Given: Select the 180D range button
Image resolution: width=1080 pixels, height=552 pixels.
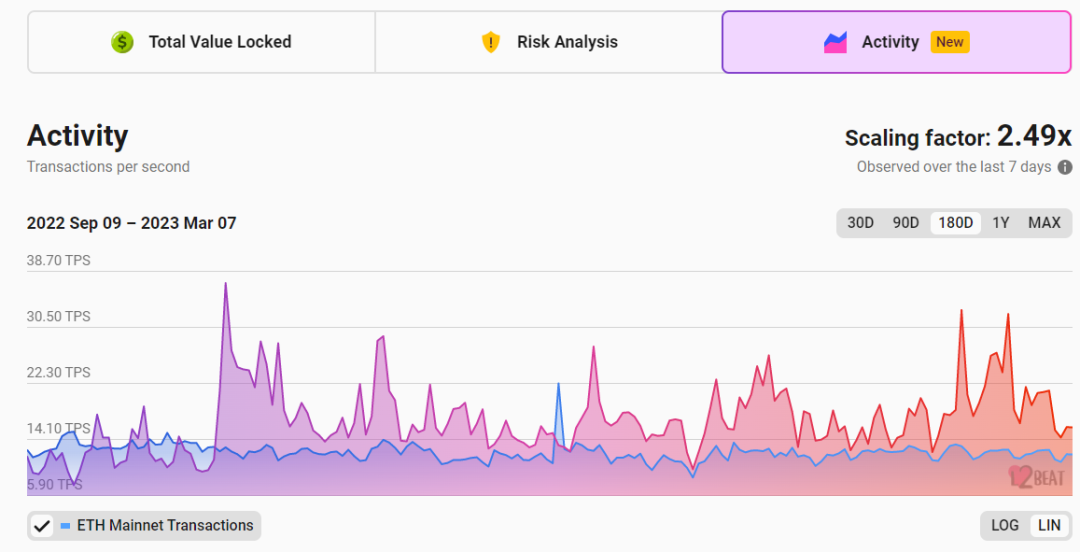Looking at the screenshot, I should tap(955, 223).
